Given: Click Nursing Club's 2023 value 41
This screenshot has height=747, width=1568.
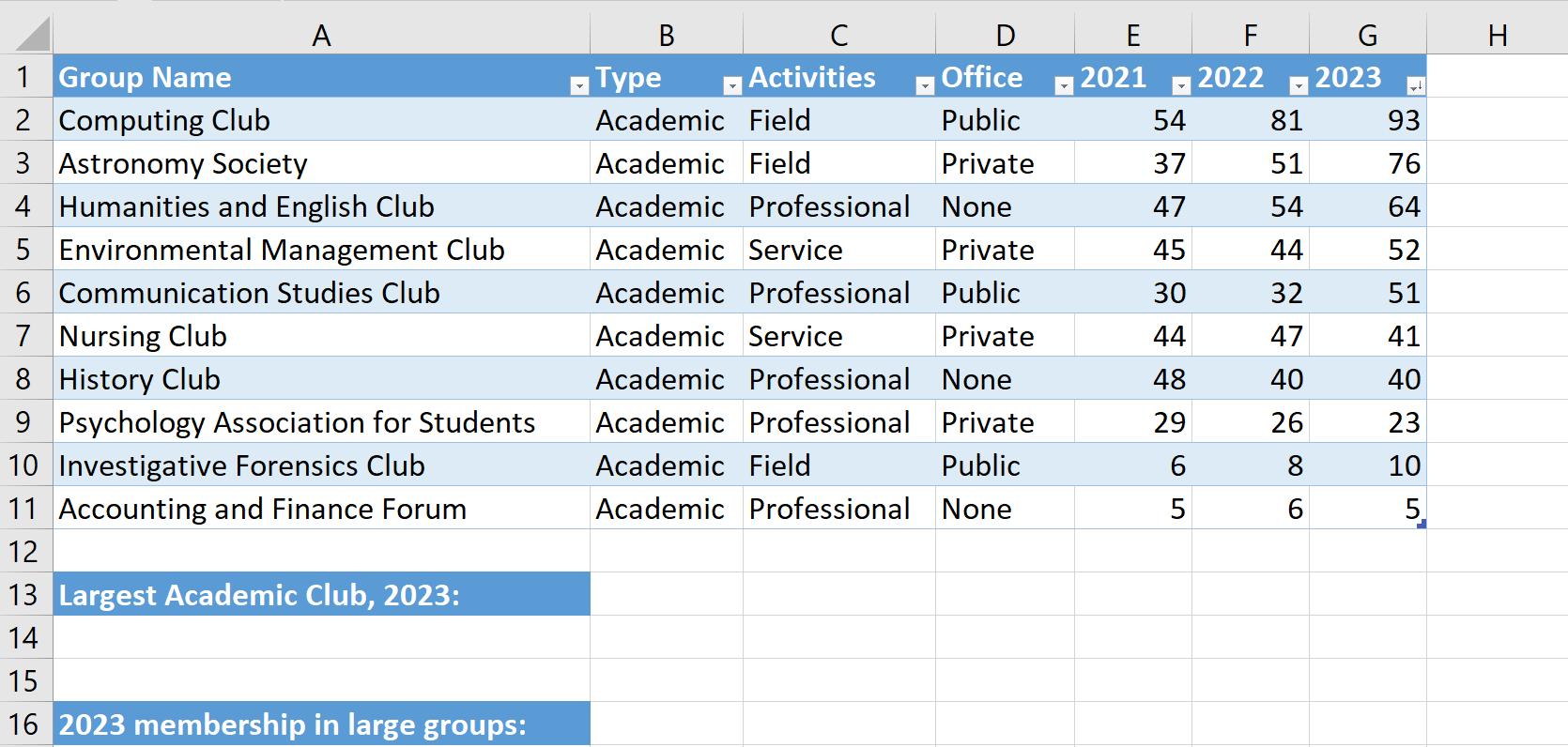Looking at the screenshot, I should pos(1368,336).
